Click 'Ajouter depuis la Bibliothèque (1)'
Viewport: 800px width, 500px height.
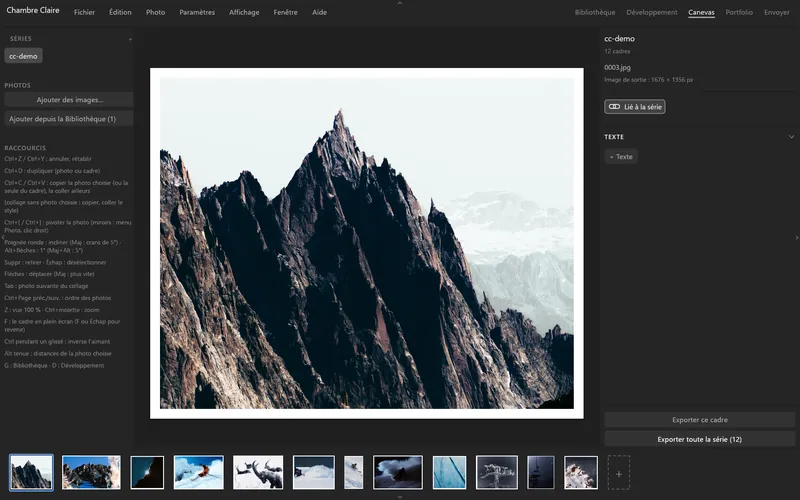point(69,119)
